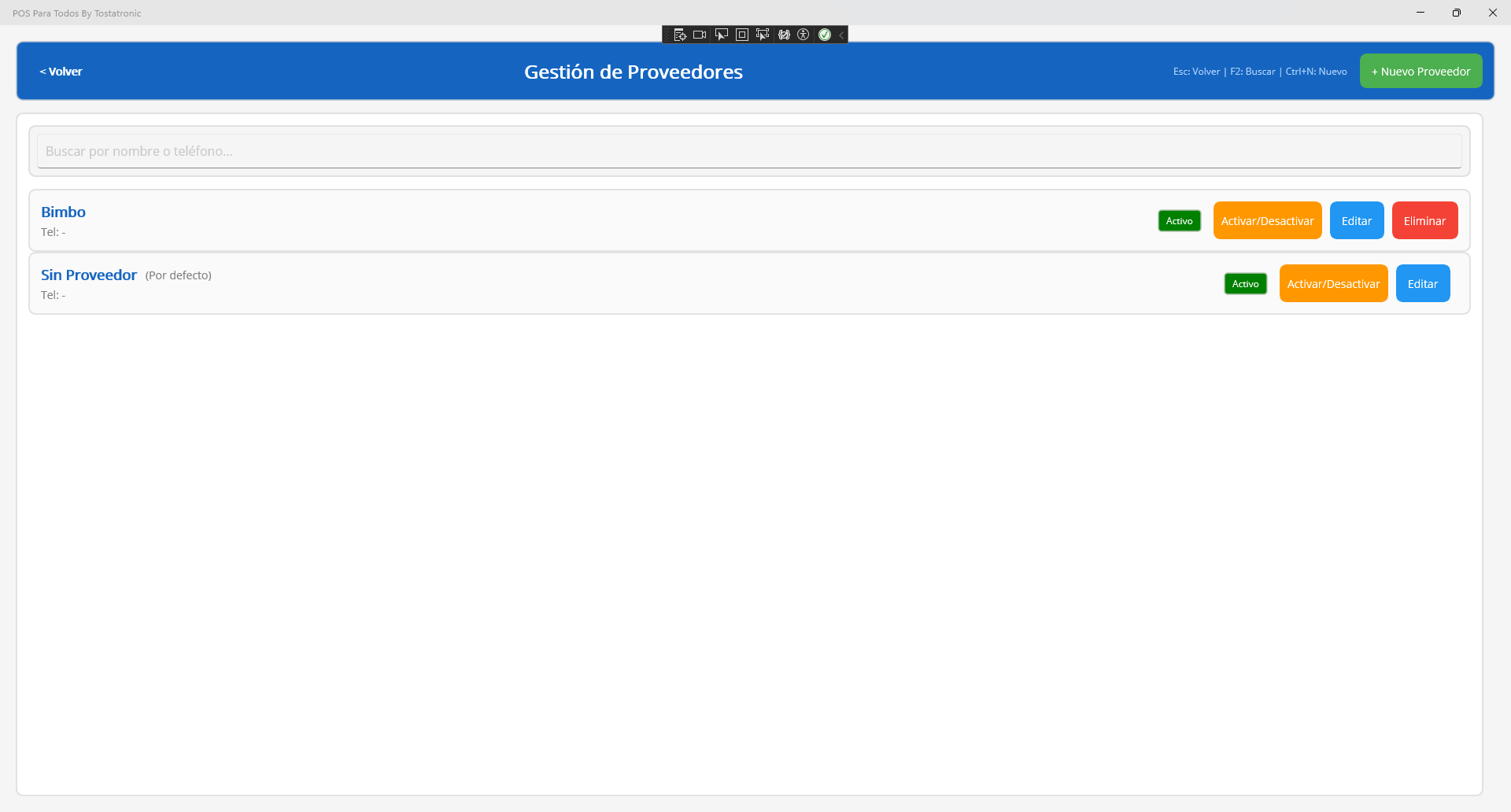Open the Live Visual Tree icon
The height and width of the screenshot is (812, 1511).
[680, 35]
